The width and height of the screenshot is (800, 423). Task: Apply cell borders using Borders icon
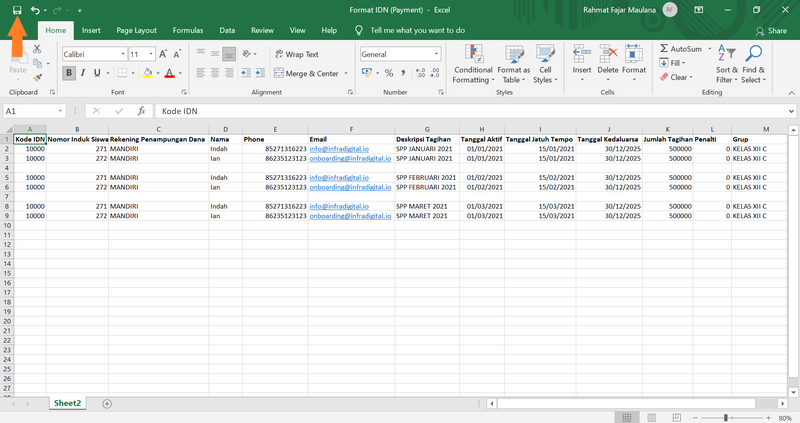pyautogui.click(x=122, y=73)
